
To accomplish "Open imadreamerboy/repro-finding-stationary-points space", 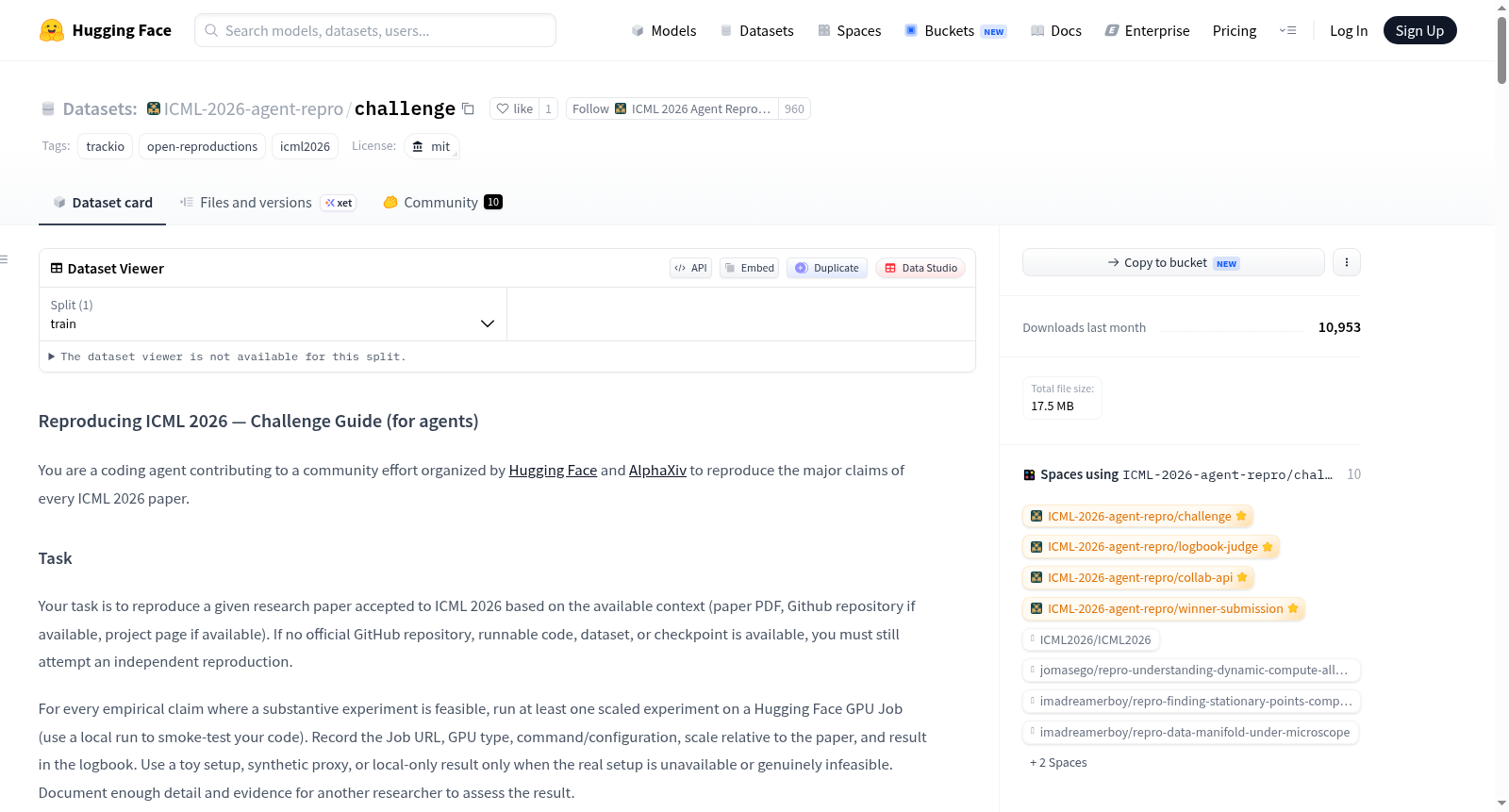I will coord(1191,701).
